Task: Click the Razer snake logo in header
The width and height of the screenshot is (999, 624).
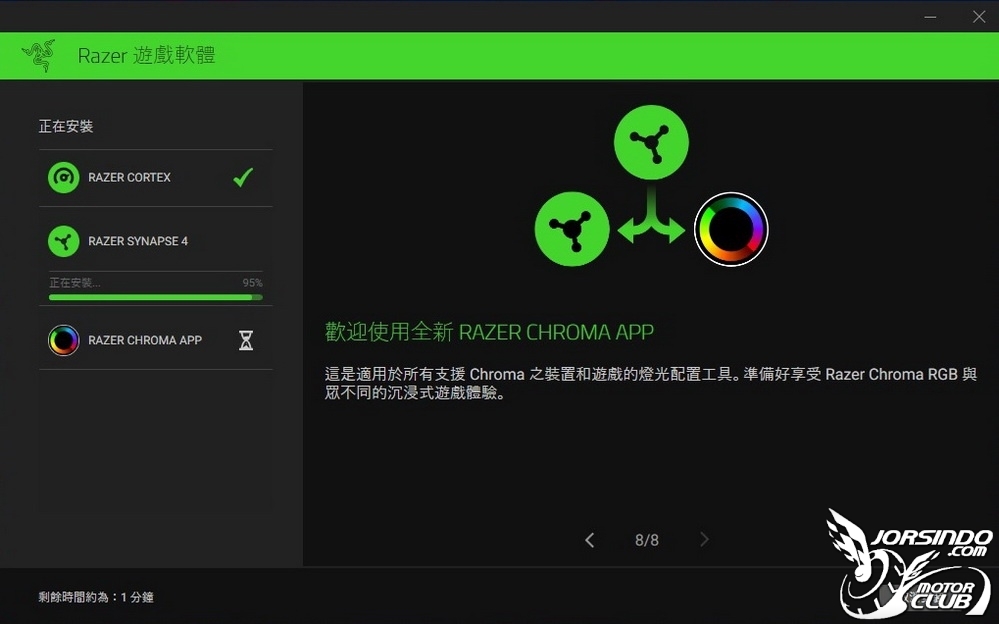Action: click(x=39, y=55)
